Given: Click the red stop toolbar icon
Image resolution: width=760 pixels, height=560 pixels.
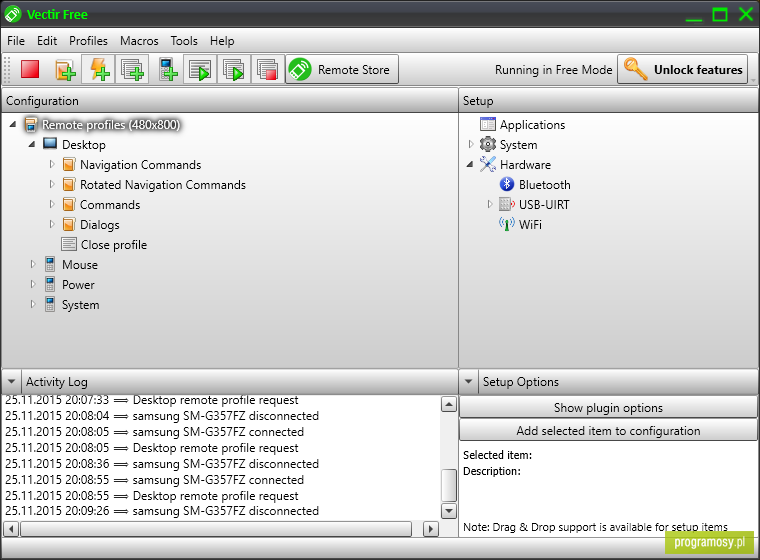Looking at the screenshot, I should [30, 69].
